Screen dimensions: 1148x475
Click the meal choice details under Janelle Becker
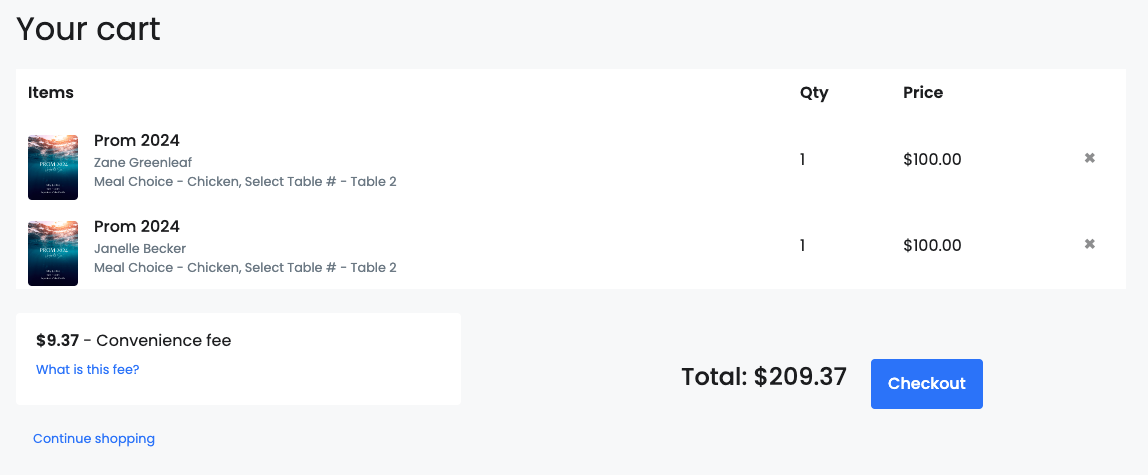(x=245, y=267)
